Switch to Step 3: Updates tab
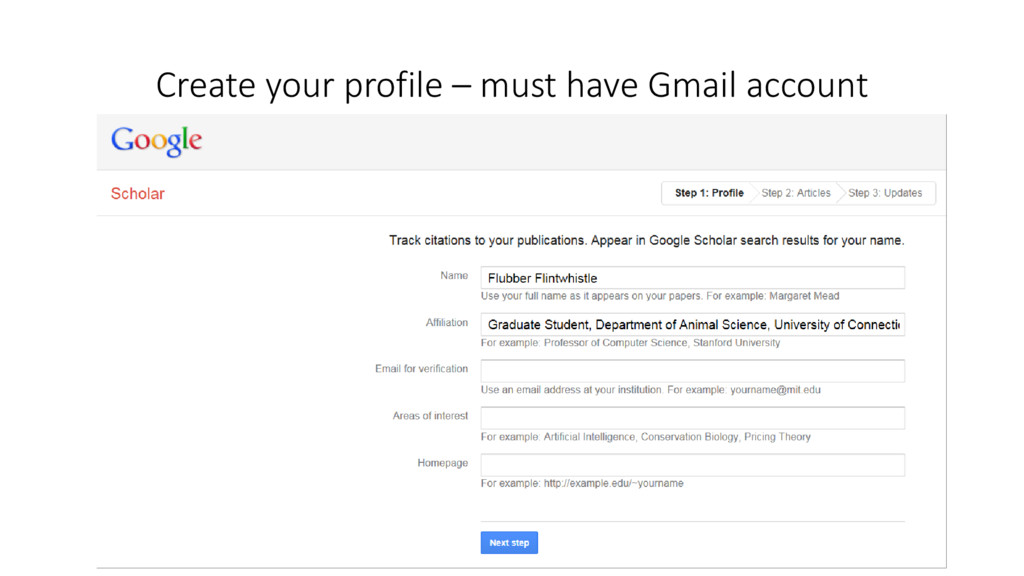 pos(885,193)
